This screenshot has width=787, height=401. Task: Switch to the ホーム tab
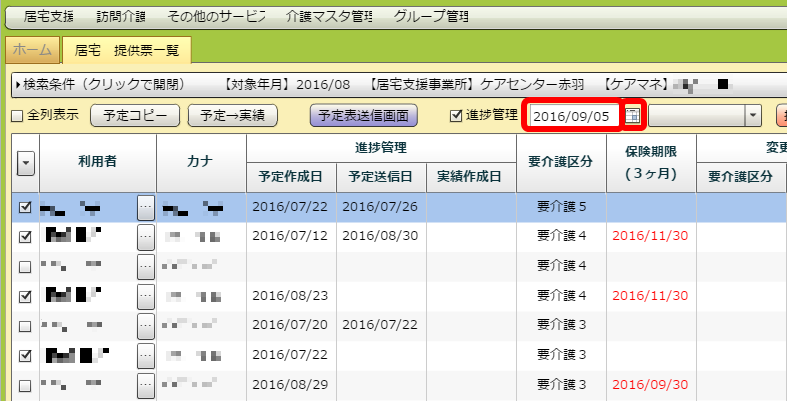tap(32, 49)
